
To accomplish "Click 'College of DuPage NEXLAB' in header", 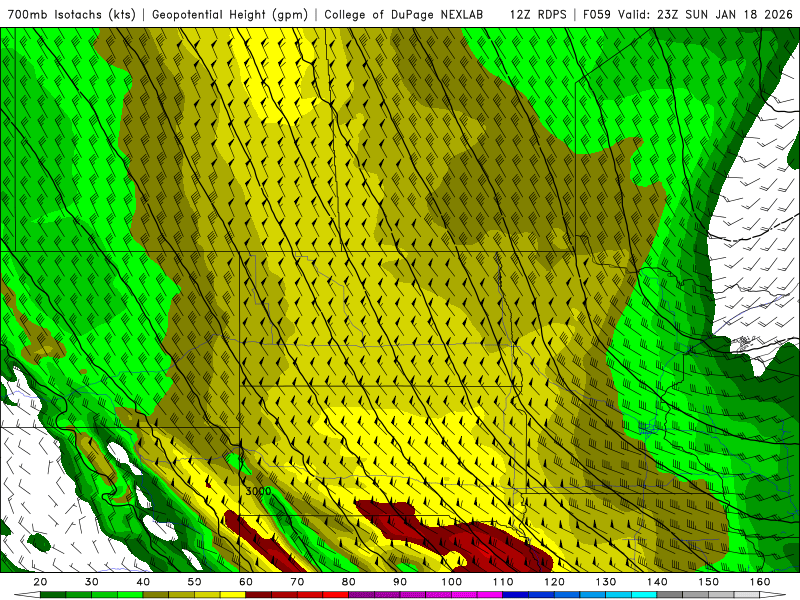I will point(404,14).
